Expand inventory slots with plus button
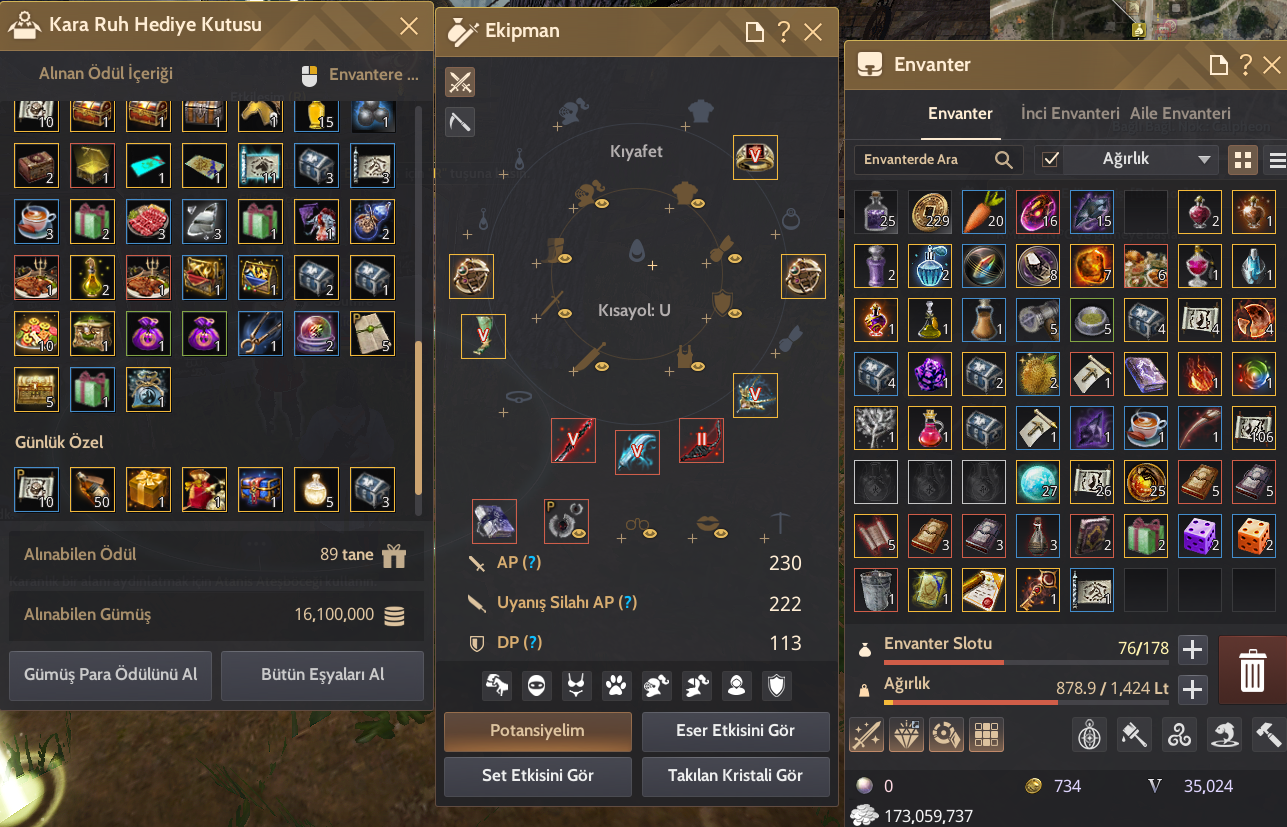The height and width of the screenshot is (827, 1287). click(x=1192, y=649)
